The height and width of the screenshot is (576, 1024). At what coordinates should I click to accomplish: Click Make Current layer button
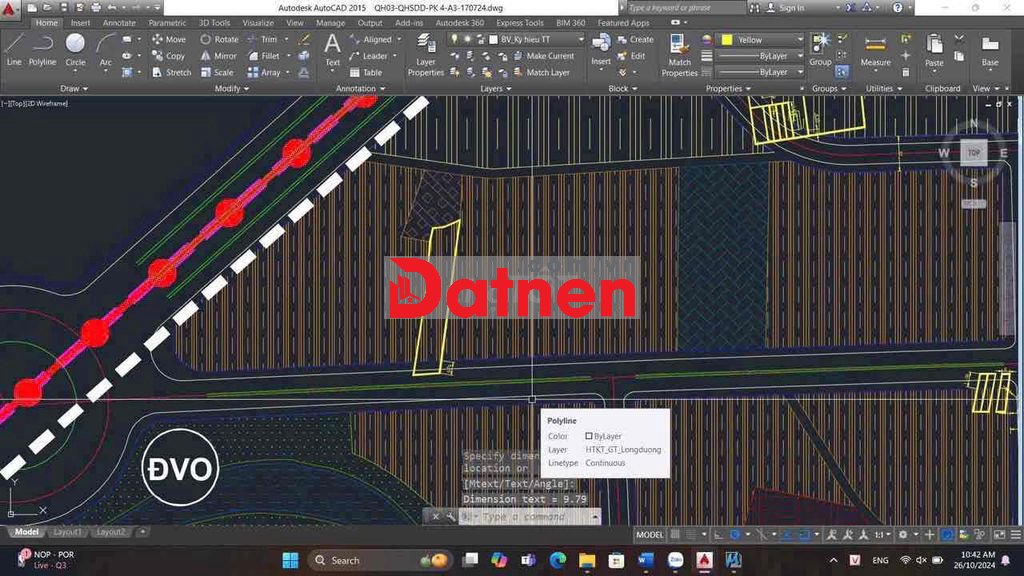point(544,56)
